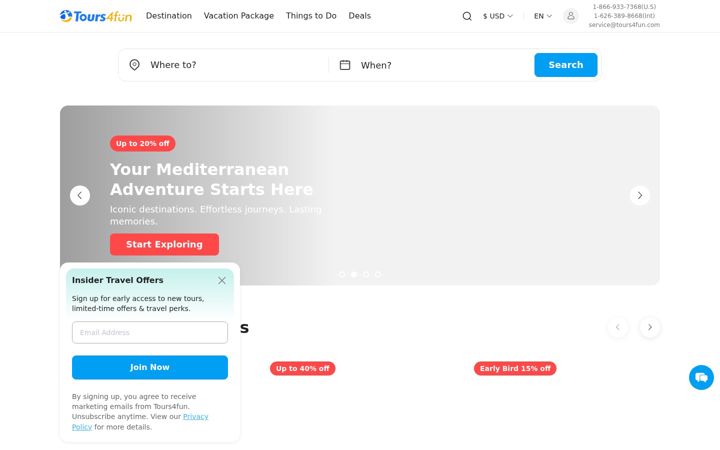This screenshot has width=720, height=450.
Task: Click the previous arrow of deals carousel
Action: pyautogui.click(x=618, y=327)
